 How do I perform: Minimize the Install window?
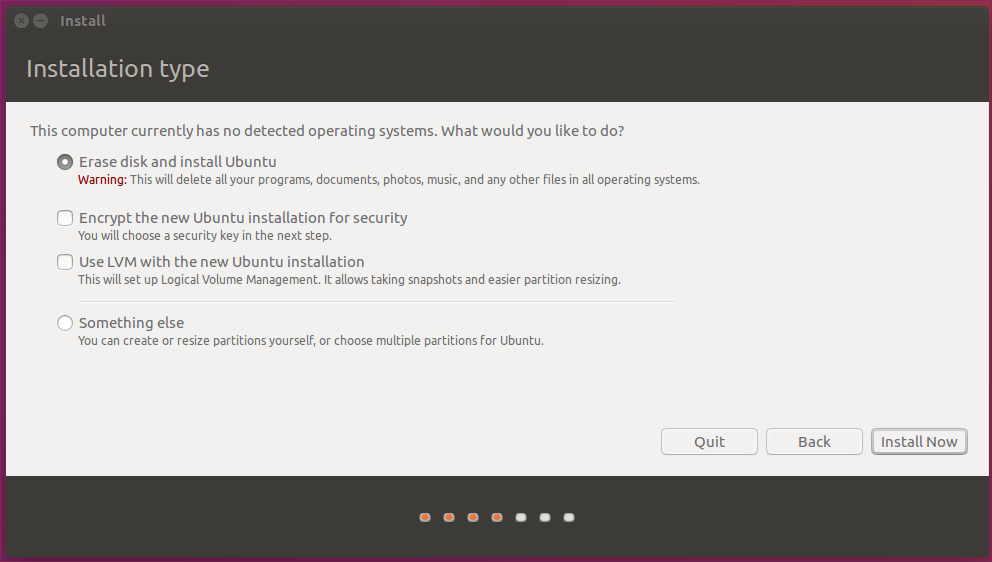40,21
